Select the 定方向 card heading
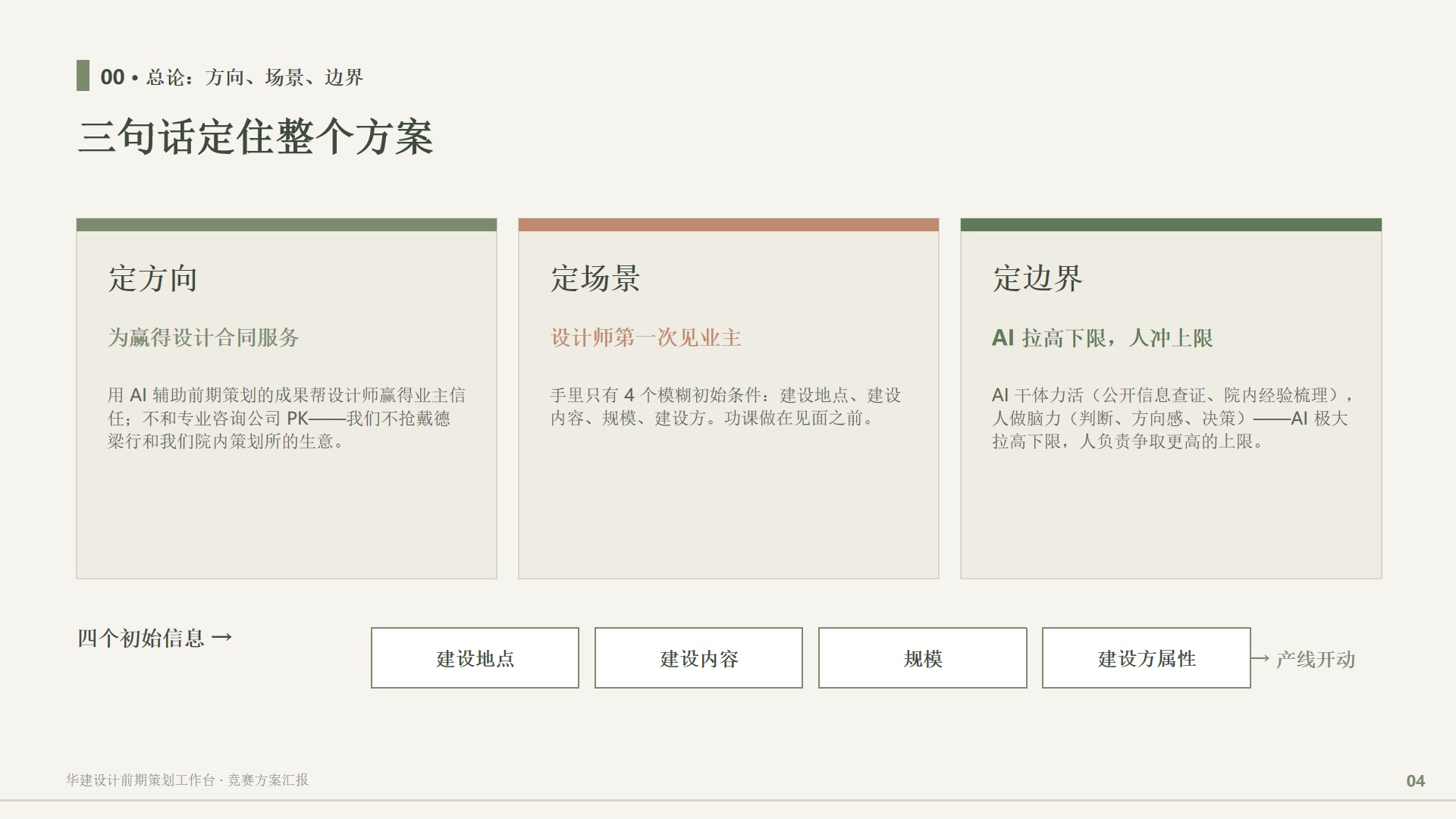The width and height of the screenshot is (1456, 819). (152, 278)
